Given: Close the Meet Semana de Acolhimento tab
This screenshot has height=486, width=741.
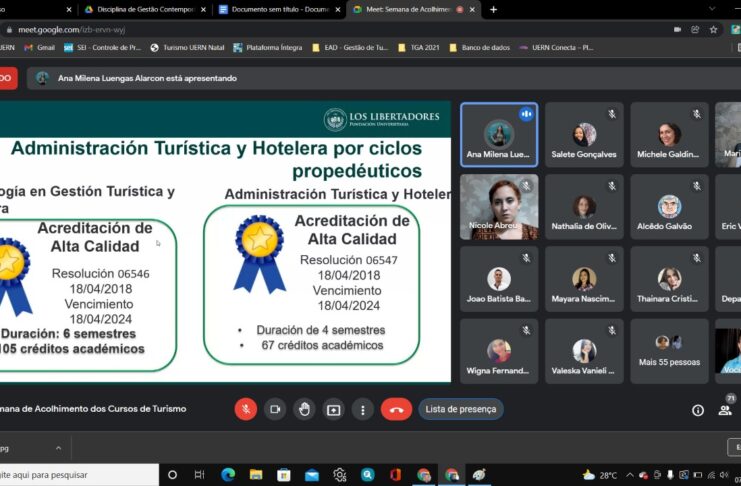Looking at the screenshot, I should point(472,9).
